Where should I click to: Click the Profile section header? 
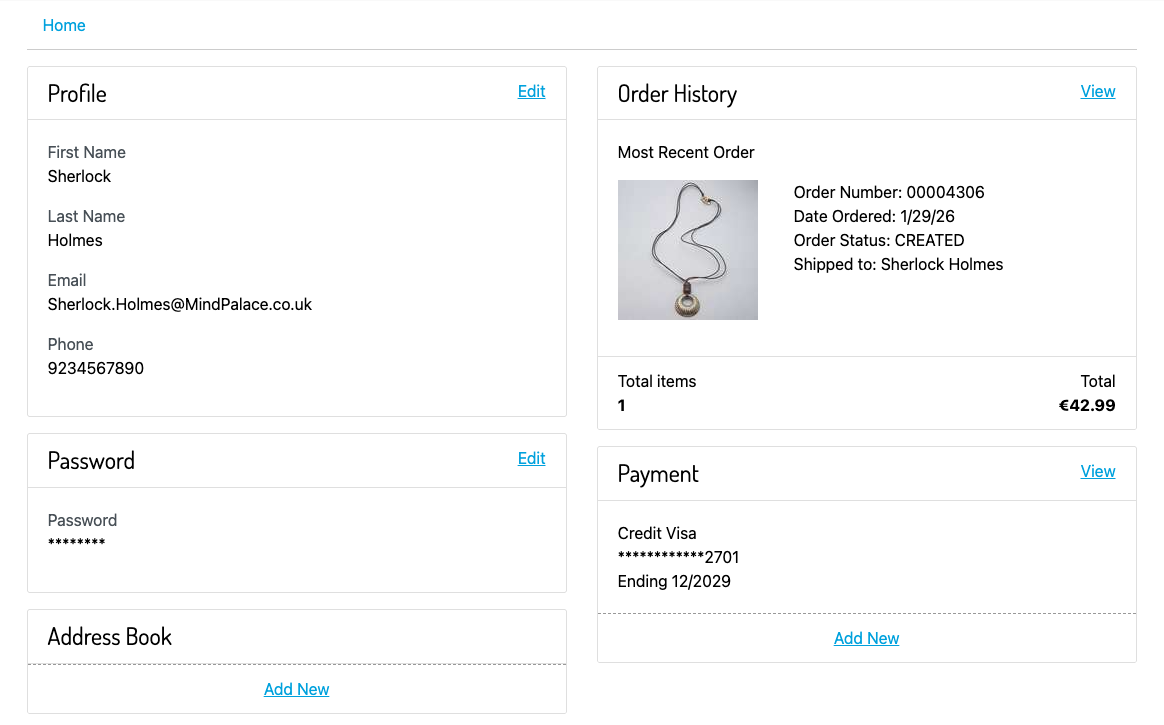(x=76, y=93)
